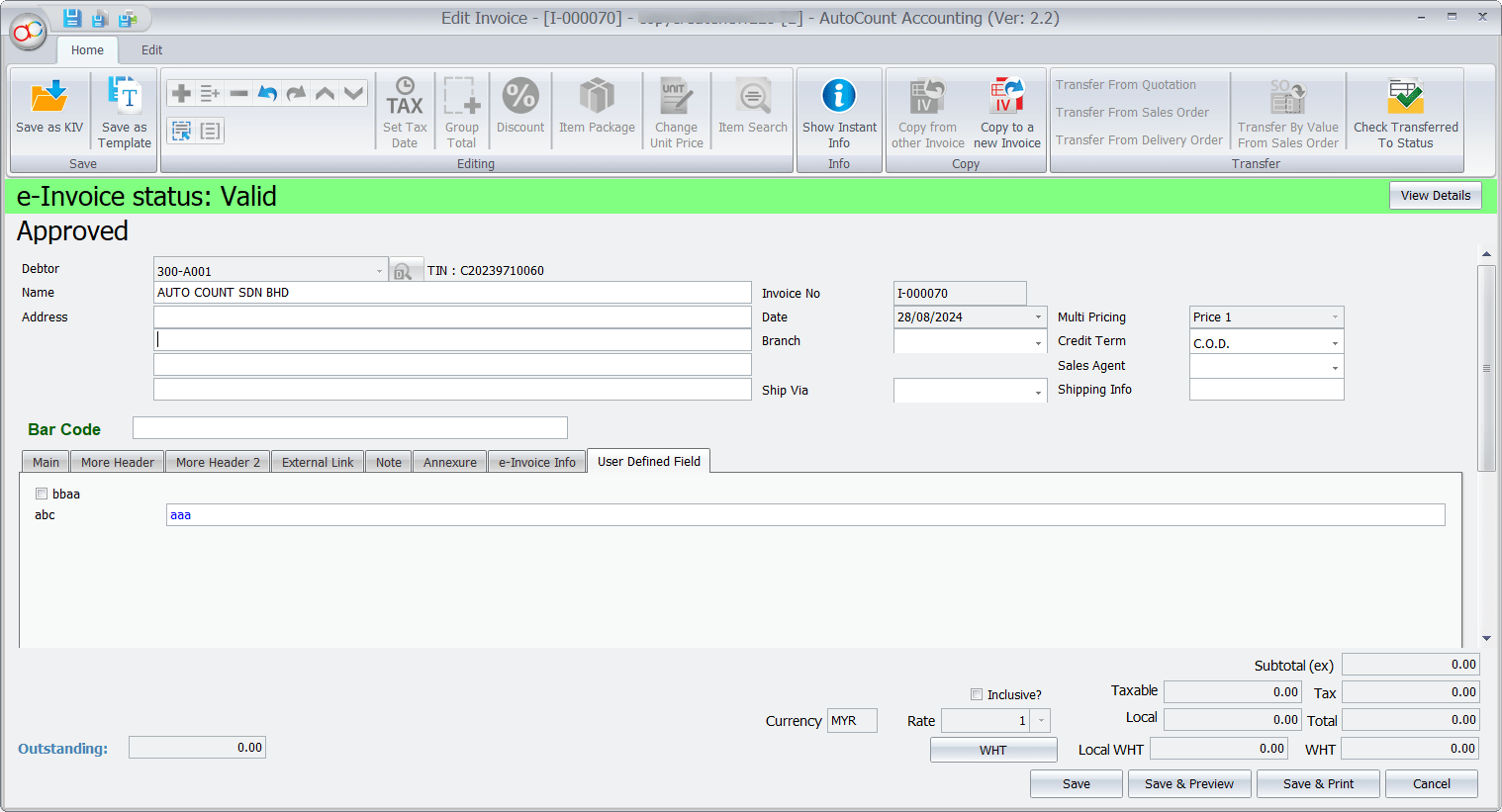
Task: Open the Note tab
Action: click(389, 462)
